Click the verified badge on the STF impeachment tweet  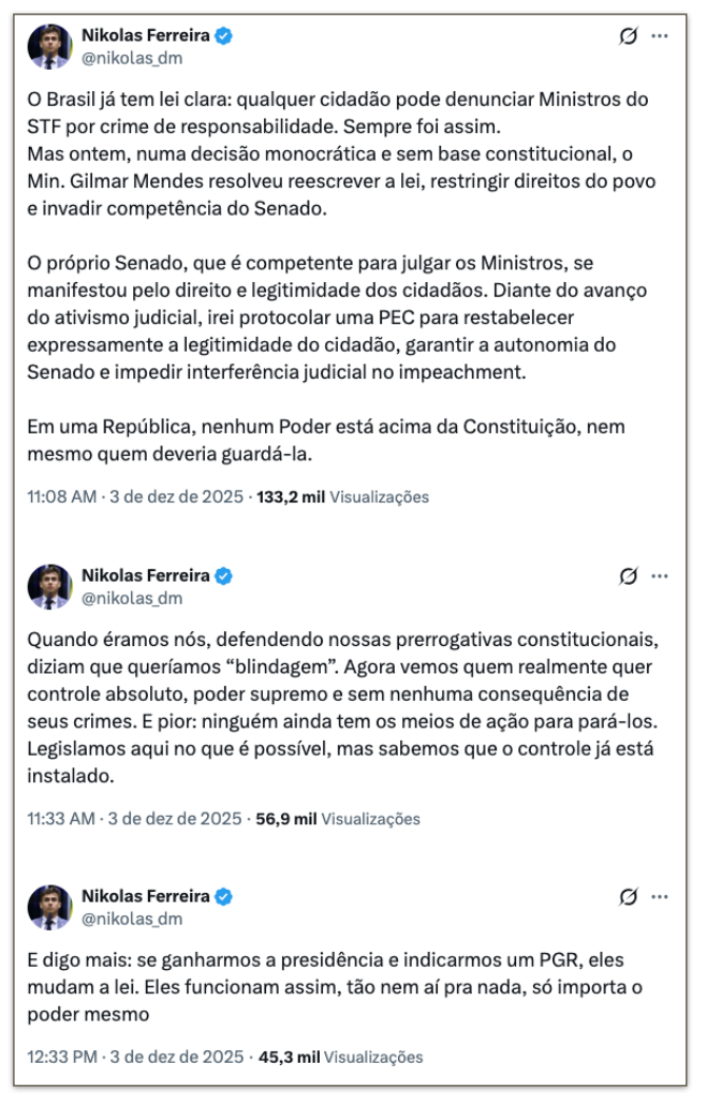point(225,37)
